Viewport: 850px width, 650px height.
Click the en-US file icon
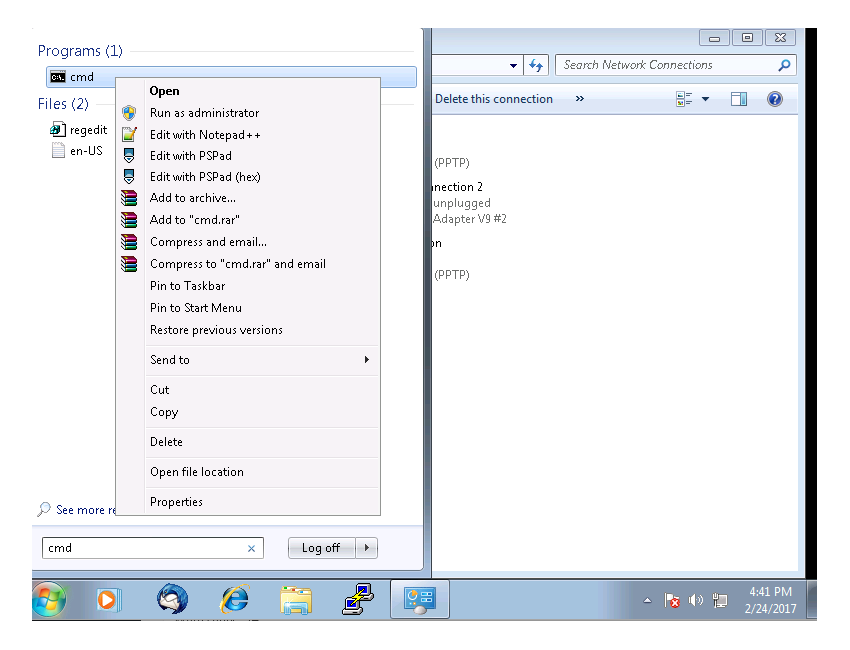pyautogui.click(x=58, y=150)
